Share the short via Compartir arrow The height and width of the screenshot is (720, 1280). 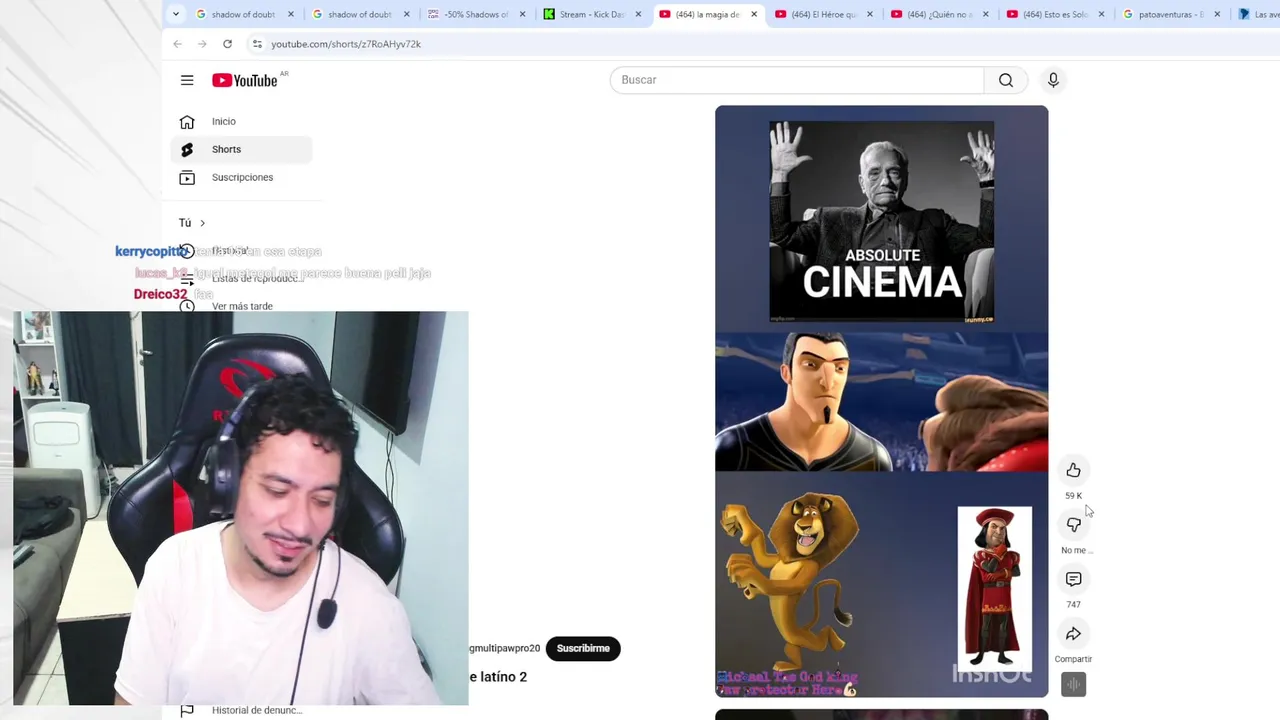click(x=1073, y=634)
